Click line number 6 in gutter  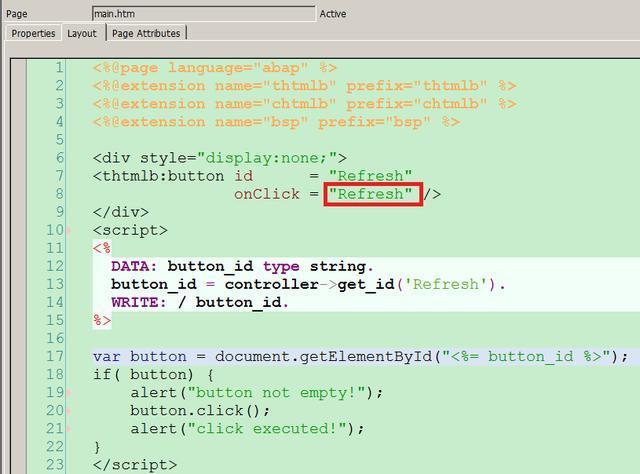[x=60, y=158]
